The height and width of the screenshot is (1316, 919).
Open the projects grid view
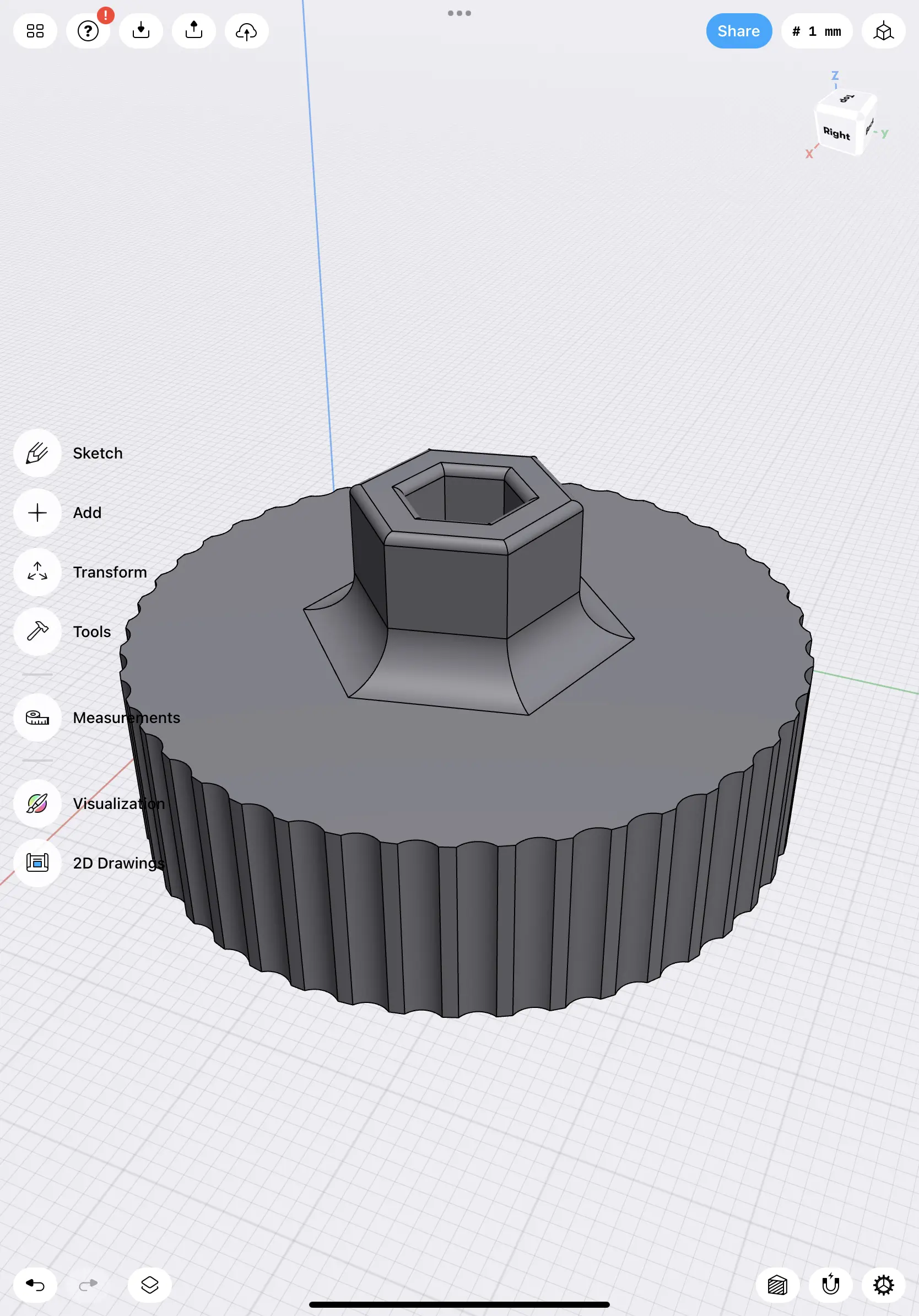click(35, 31)
